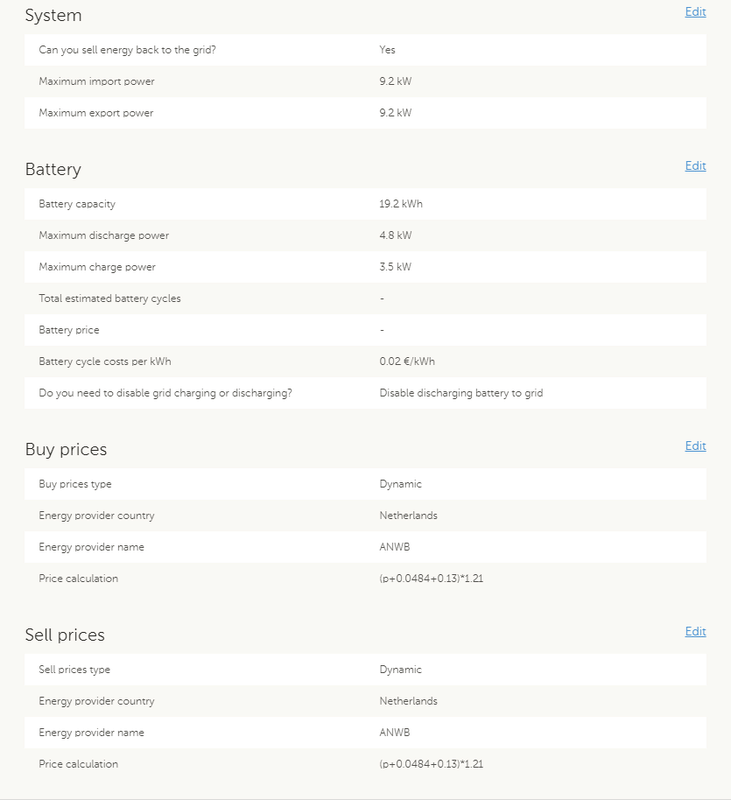The width and height of the screenshot is (731, 800).
Task: Click the 0.02 €/kWh cycle cost value
Action: pos(407,362)
